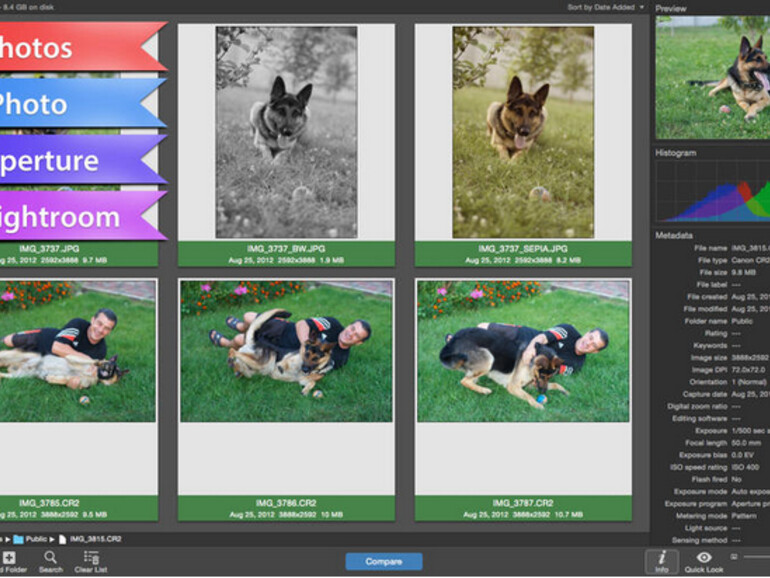Viewport: 770px width, 578px height.
Task: Click the Histogram graph
Action: tap(713, 192)
